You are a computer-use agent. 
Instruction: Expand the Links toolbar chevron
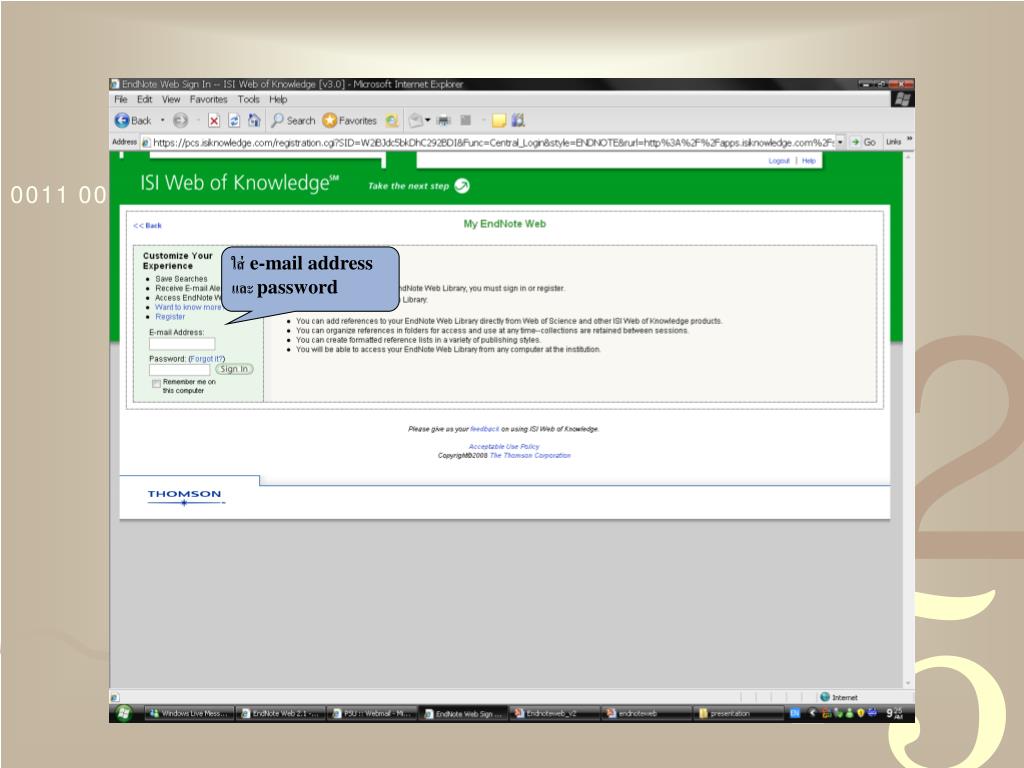coord(909,139)
